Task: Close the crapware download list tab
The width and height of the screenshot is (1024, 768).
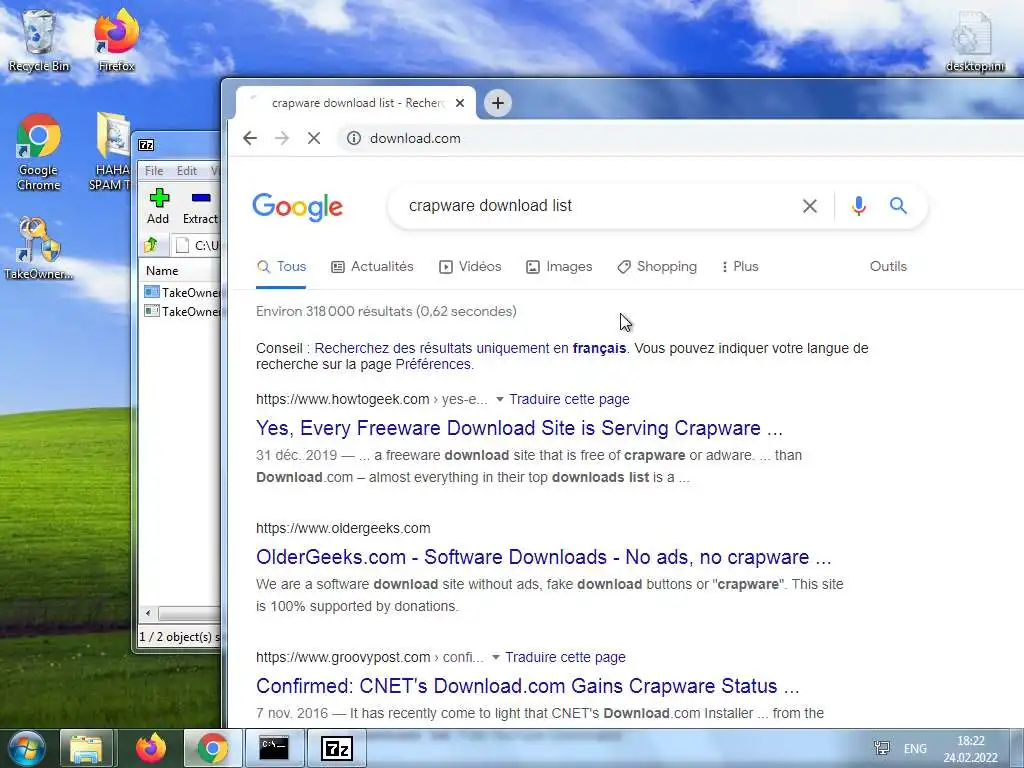Action: click(x=460, y=103)
